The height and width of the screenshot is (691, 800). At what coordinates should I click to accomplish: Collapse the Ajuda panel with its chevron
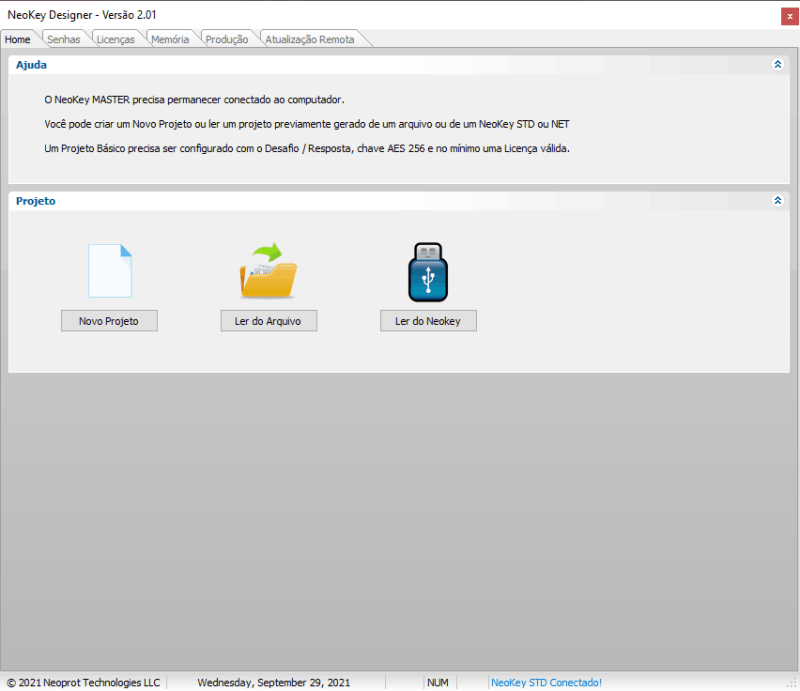(777, 64)
